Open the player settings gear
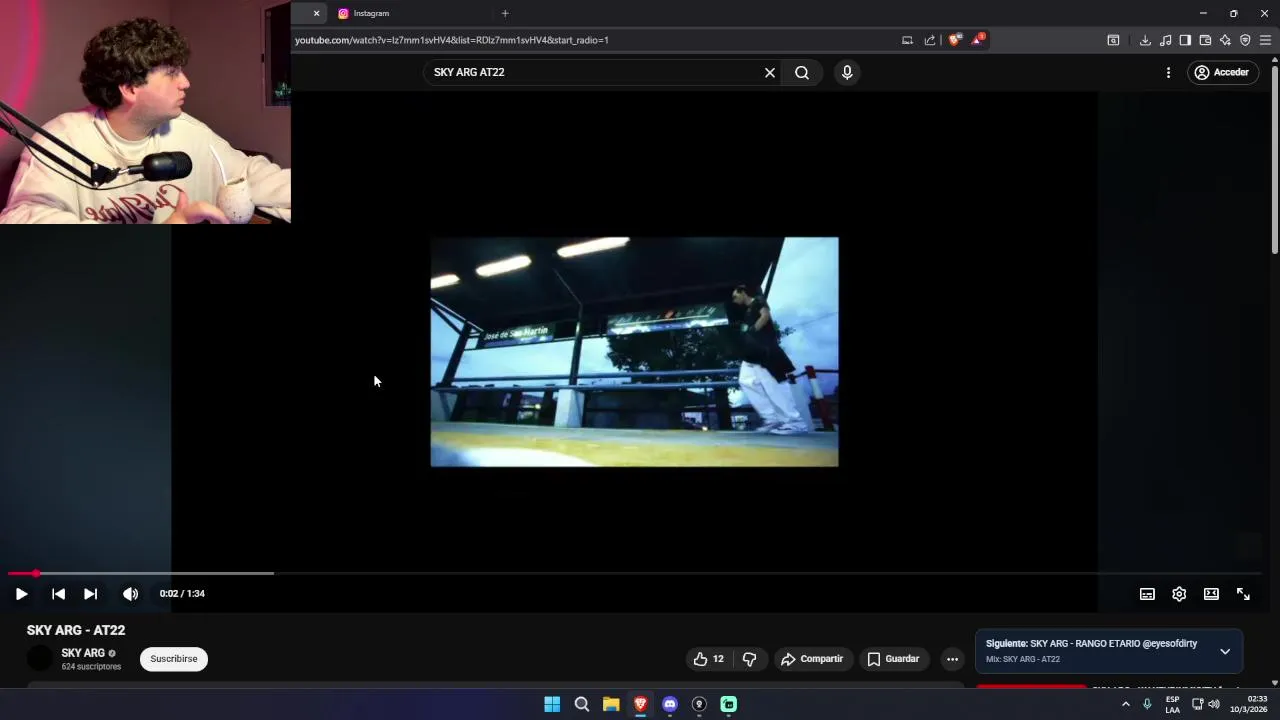This screenshot has height=720, width=1280. click(x=1179, y=594)
